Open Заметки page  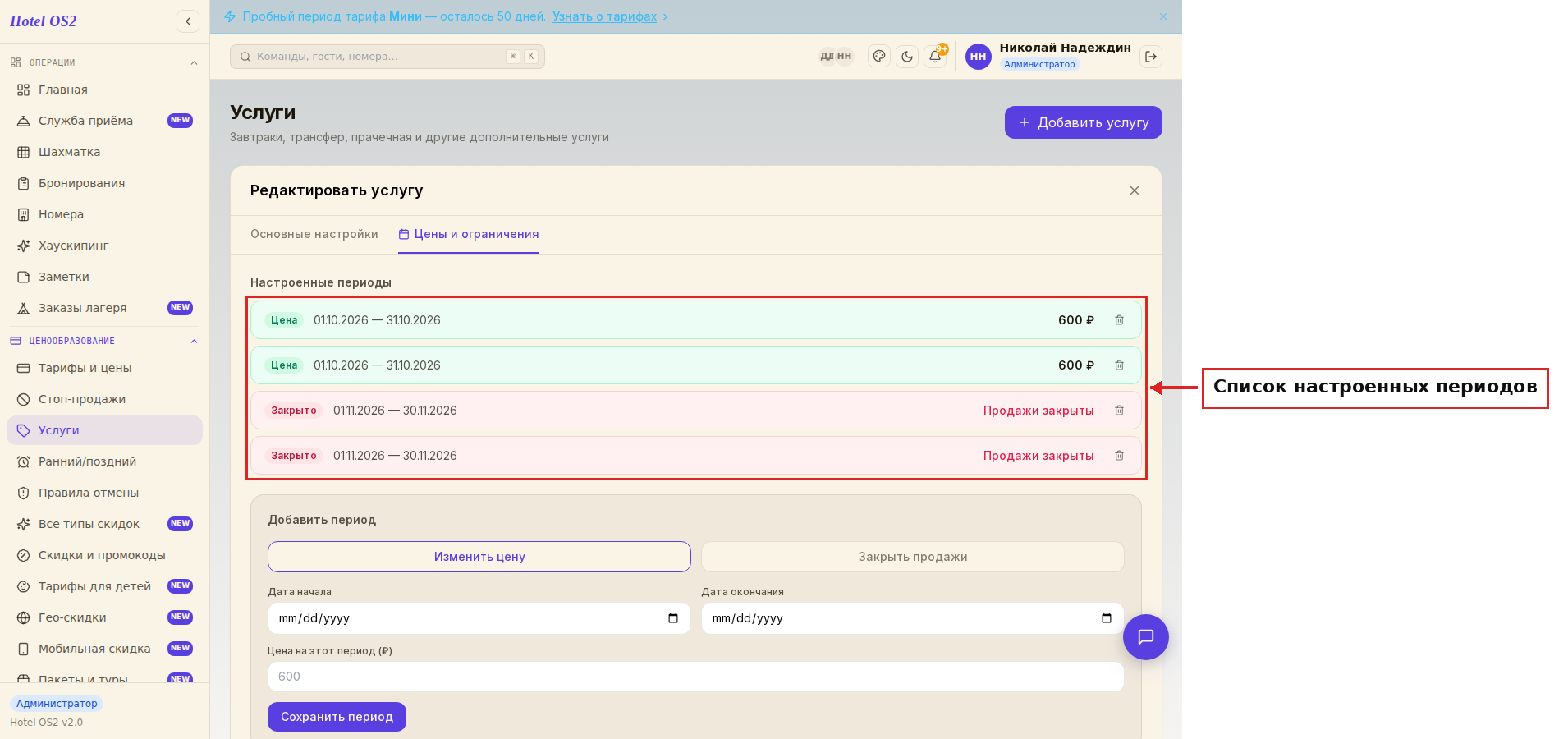pos(104,277)
